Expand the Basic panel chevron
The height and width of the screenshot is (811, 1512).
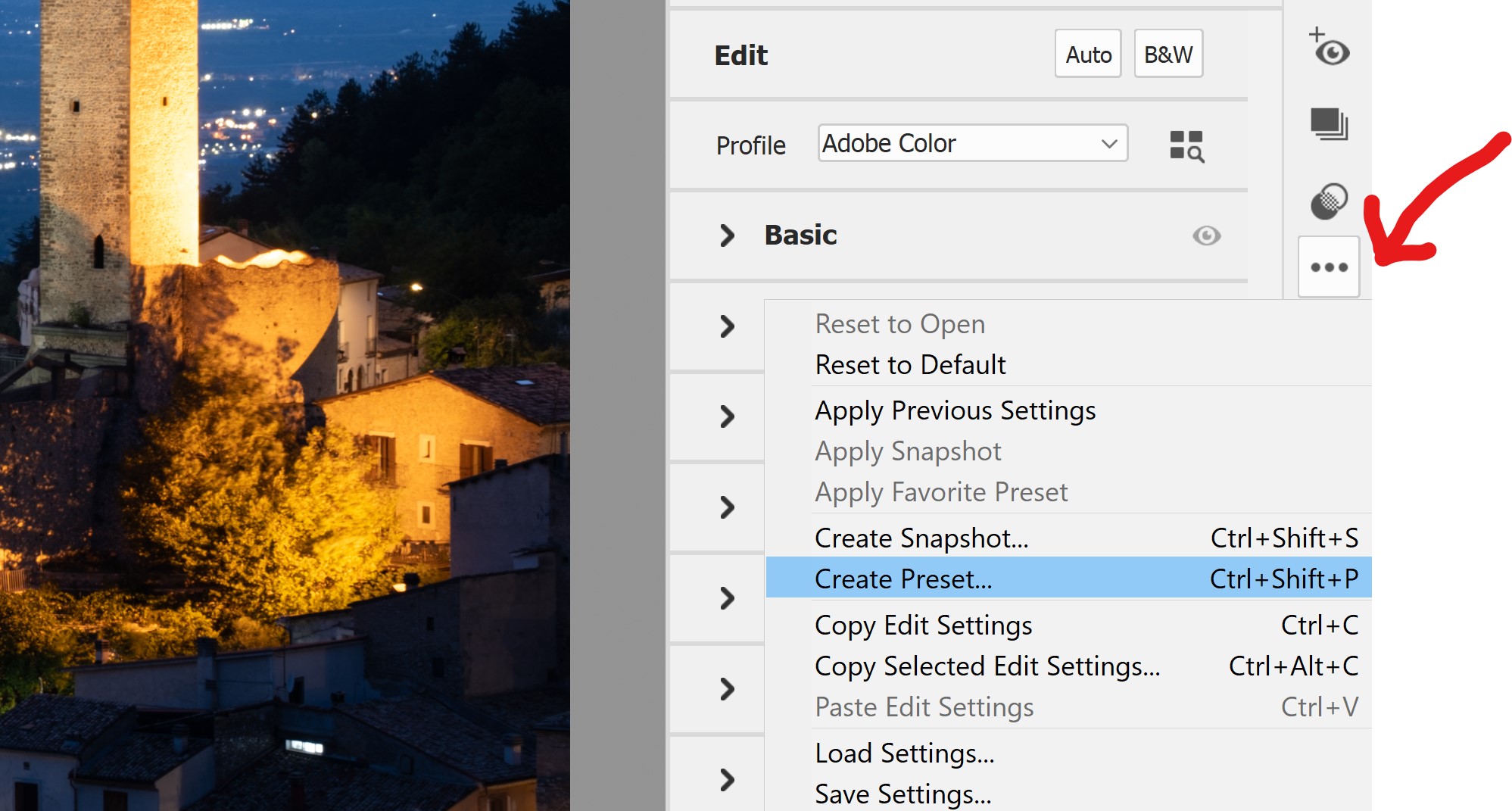pos(727,236)
